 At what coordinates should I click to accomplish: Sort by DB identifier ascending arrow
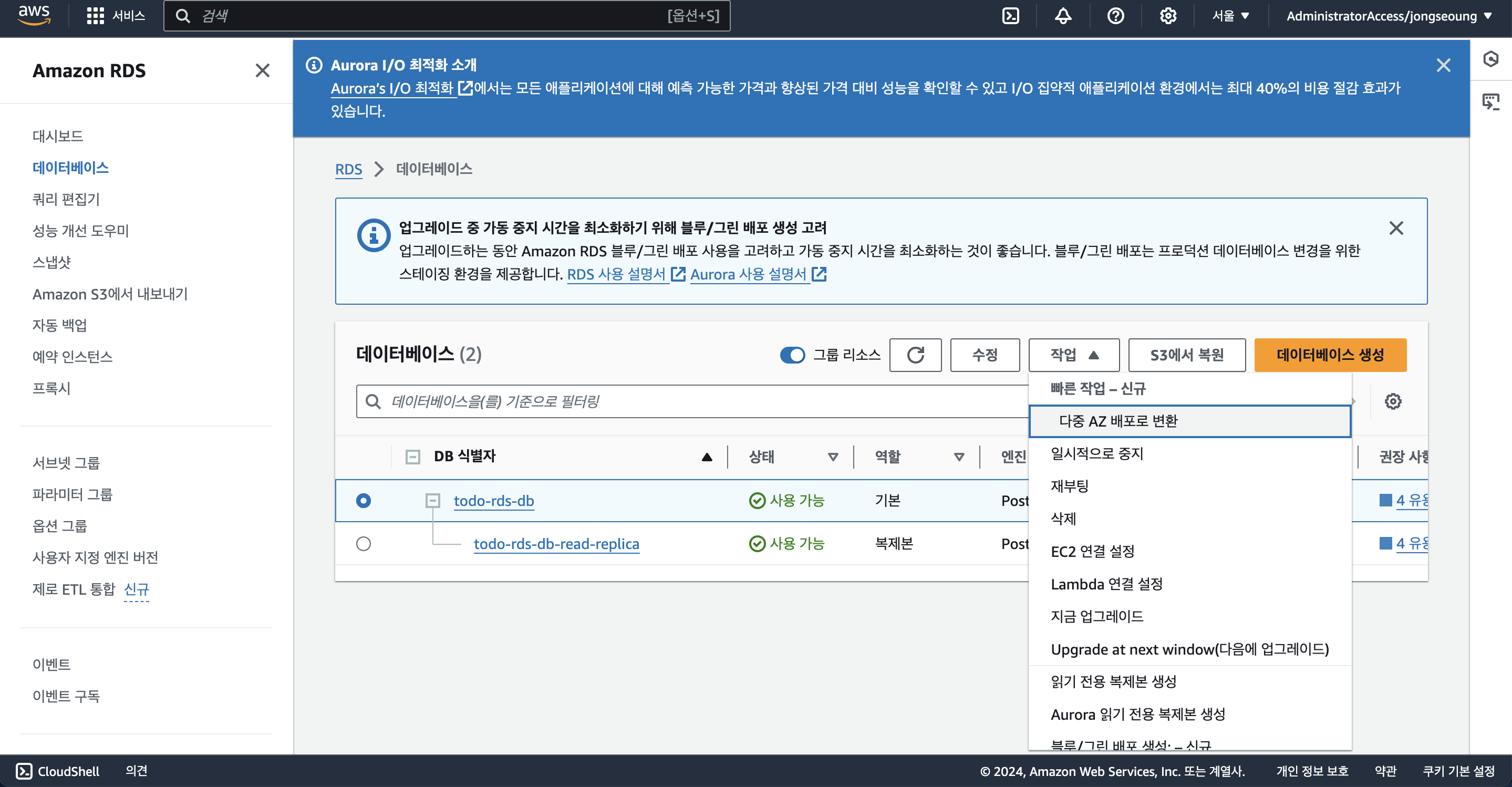(x=707, y=457)
